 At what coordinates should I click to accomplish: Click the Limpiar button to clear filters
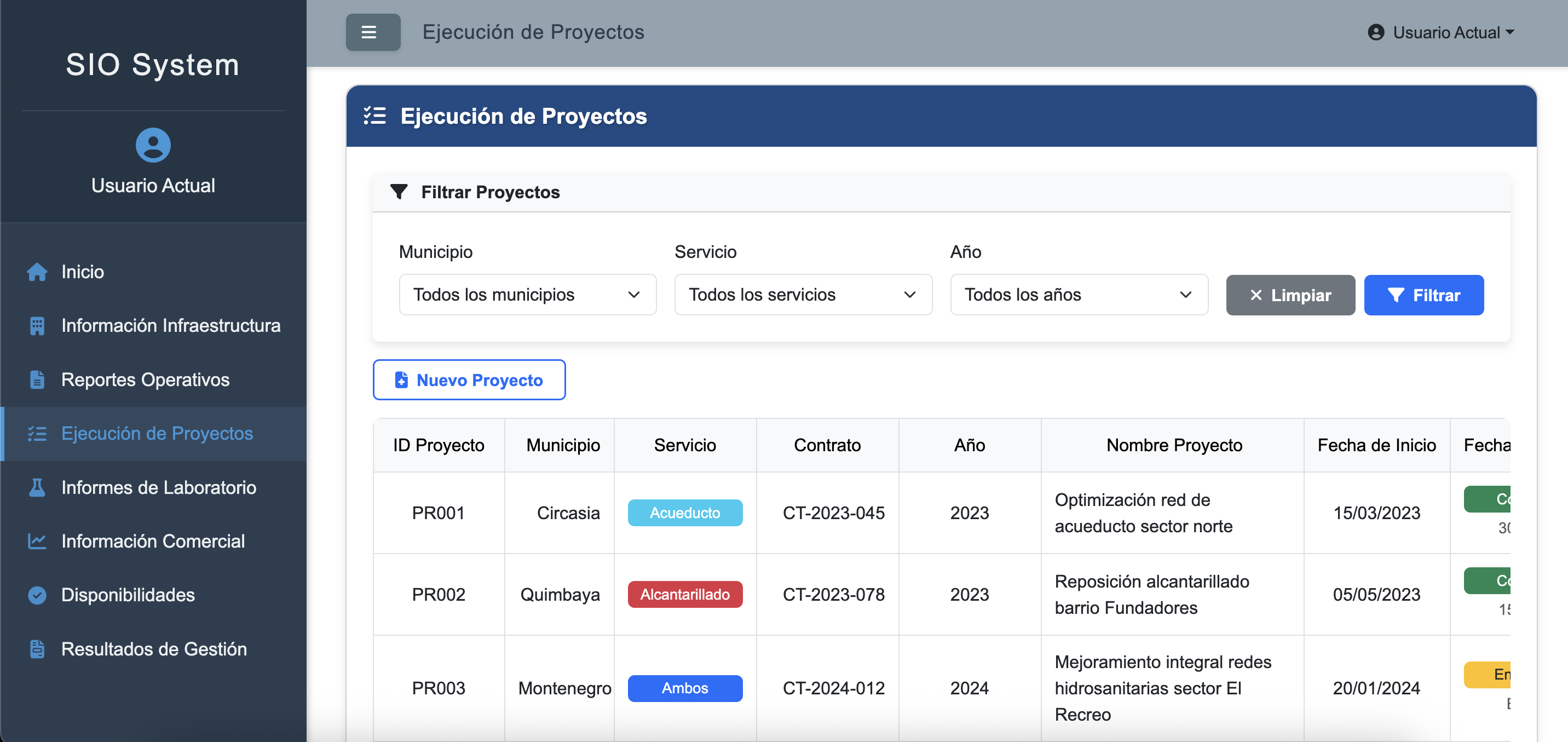(1290, 295)
